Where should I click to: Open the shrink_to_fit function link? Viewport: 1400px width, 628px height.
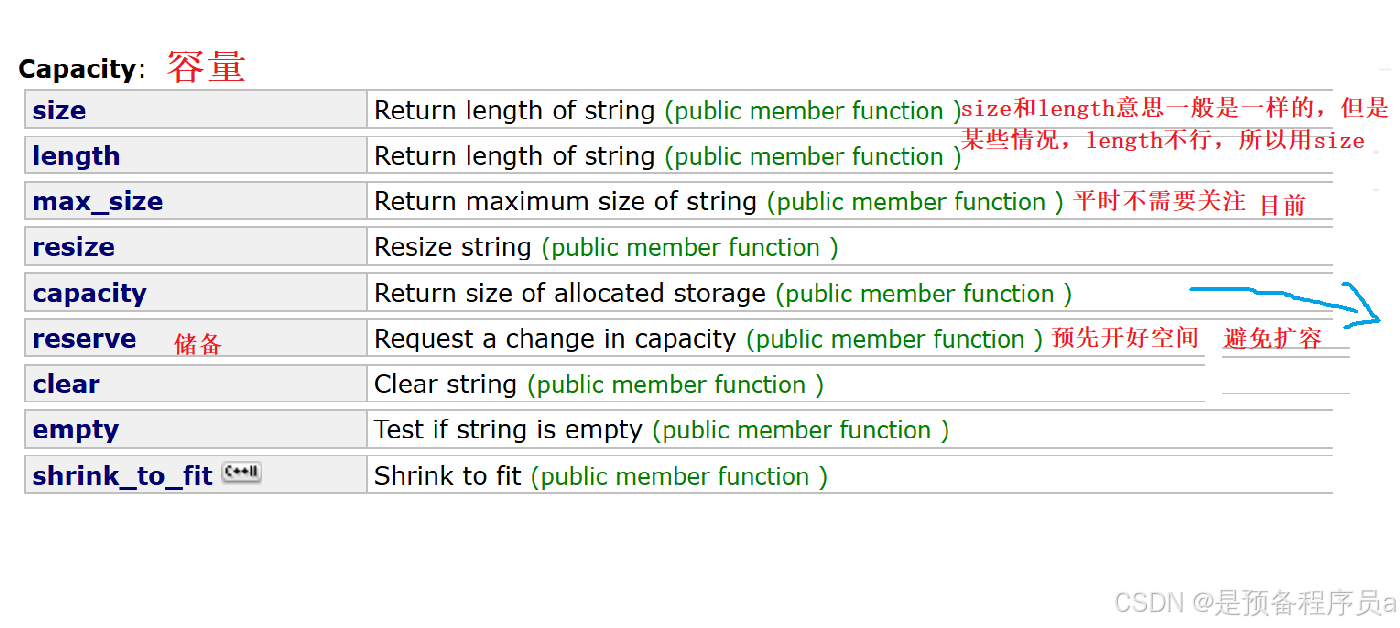(x=122, y=476)
